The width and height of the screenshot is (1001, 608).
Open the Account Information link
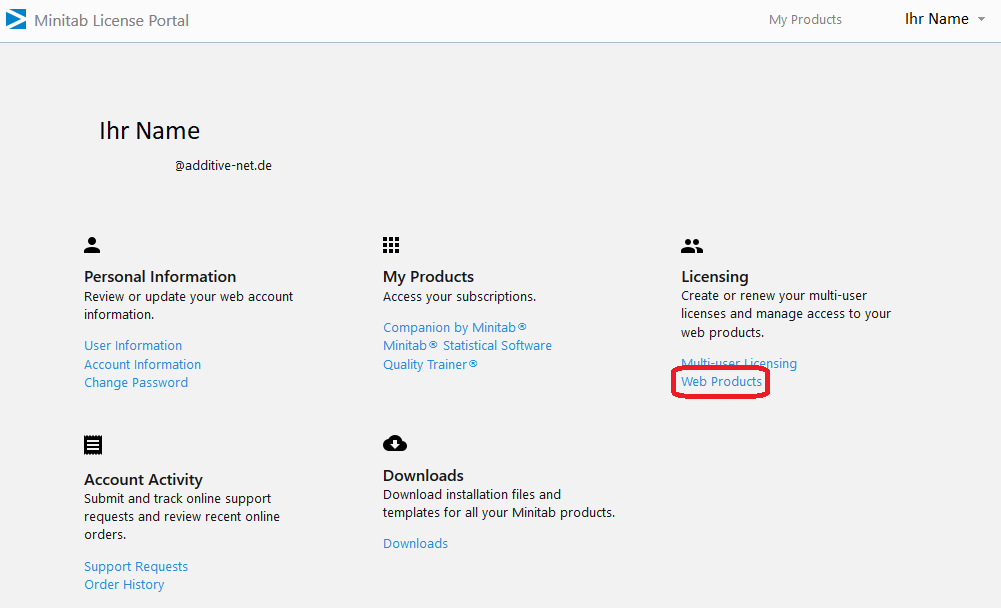click(142, 364)
